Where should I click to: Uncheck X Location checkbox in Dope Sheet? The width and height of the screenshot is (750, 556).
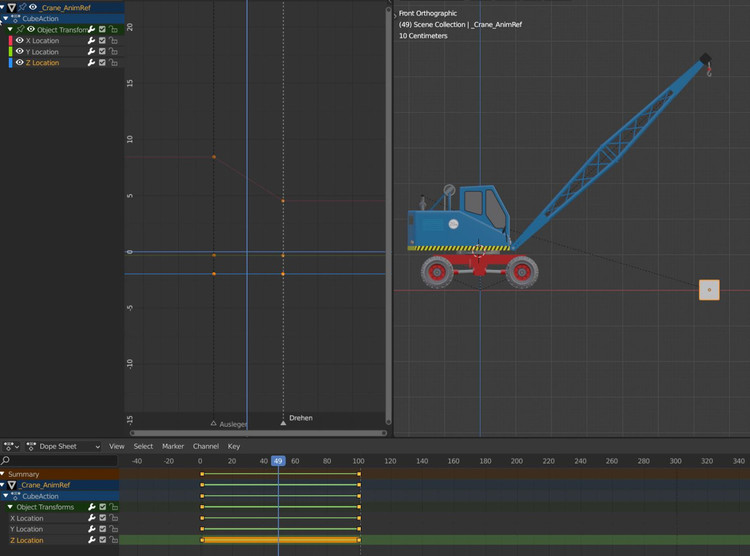coord(102,518)
